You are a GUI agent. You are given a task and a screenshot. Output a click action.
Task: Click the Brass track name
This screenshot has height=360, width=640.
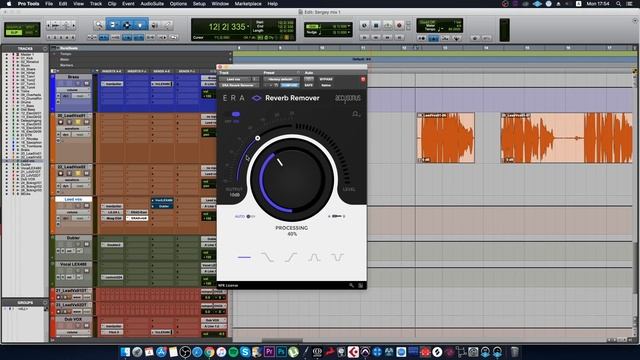[x=73, y=77]
